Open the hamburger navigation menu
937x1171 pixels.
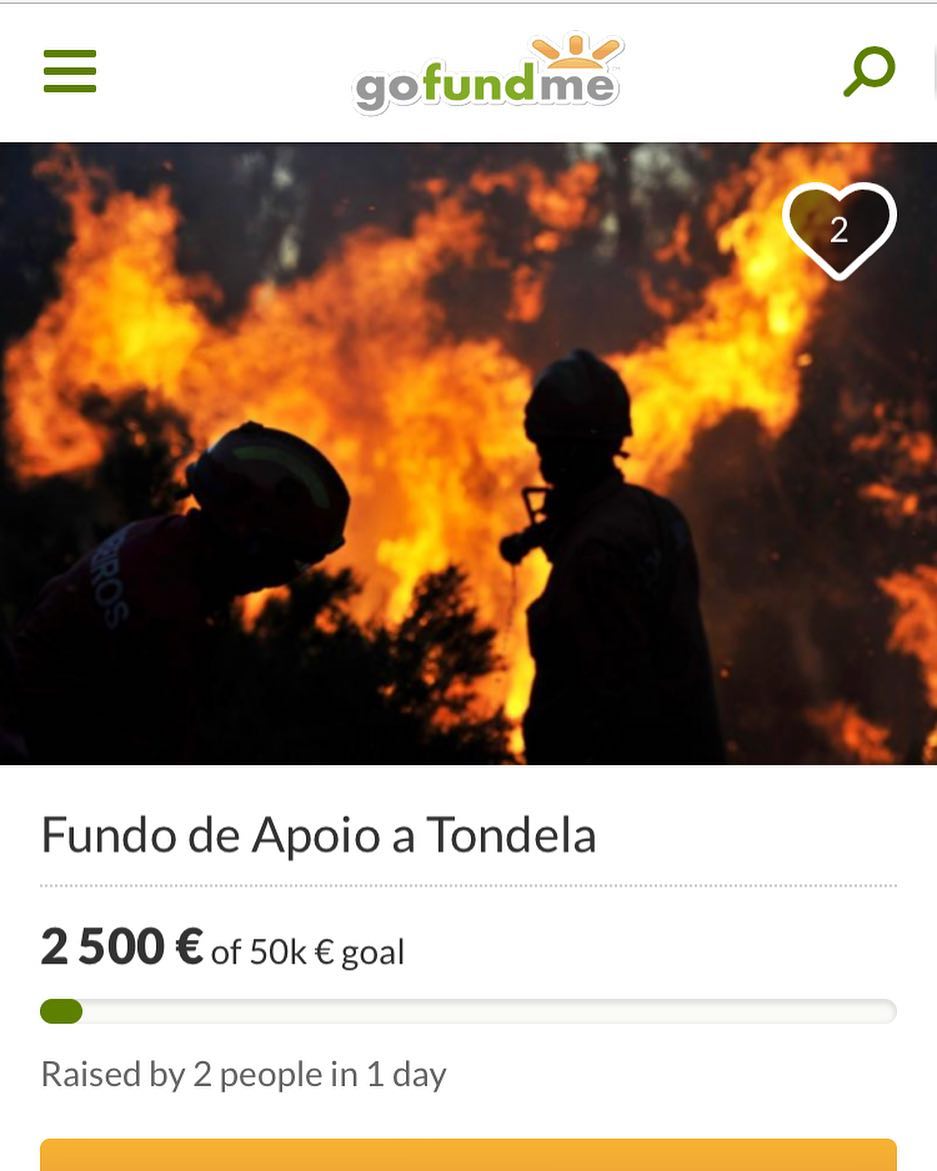pyautogui.click(x=69, y=71)
